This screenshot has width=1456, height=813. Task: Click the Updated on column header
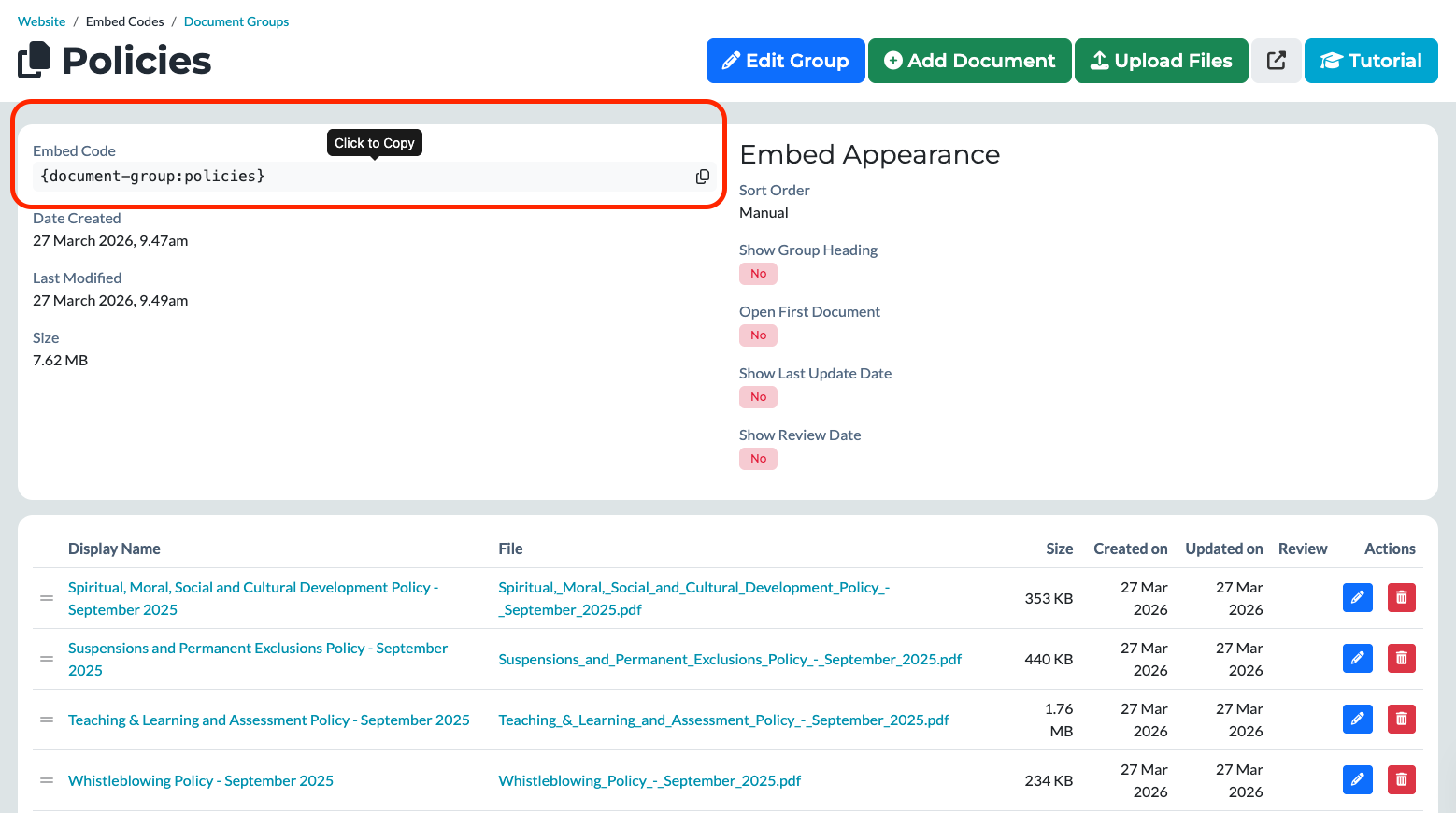pyautogui.click(x=1224, y=549)
